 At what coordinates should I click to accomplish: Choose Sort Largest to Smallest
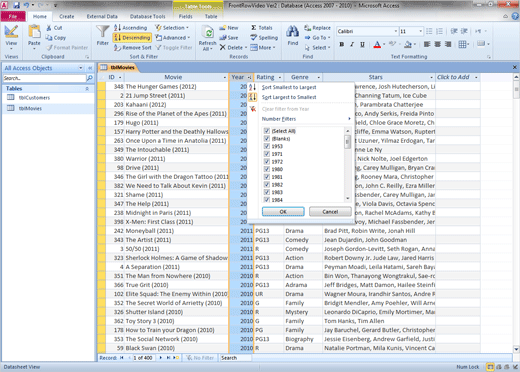(x=289, y=97)
